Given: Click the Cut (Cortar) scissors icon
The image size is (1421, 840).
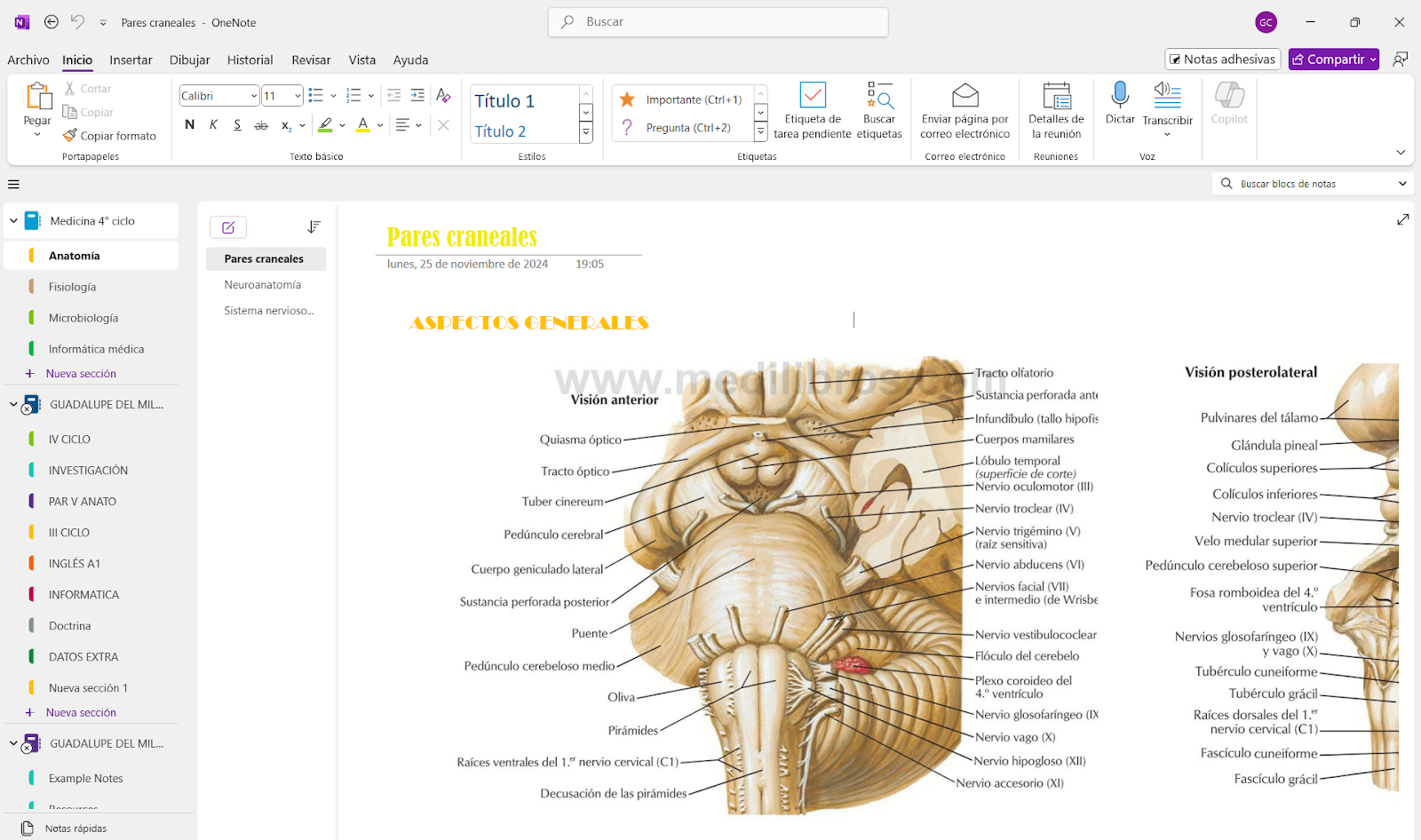Looking at the screenshot, I should [70, 88].
